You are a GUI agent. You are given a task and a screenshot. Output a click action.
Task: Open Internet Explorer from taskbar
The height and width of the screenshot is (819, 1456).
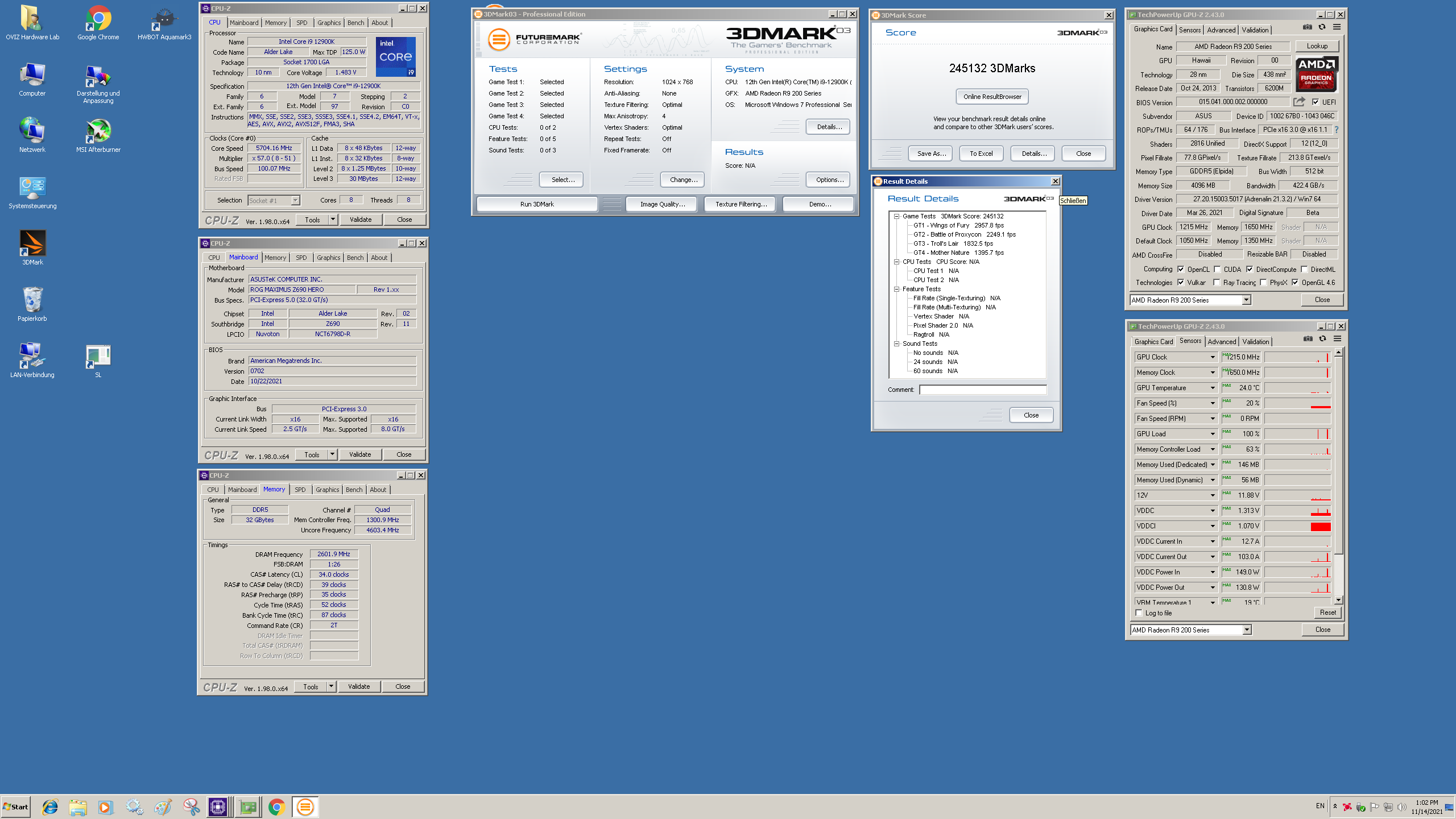coord(50,806)
